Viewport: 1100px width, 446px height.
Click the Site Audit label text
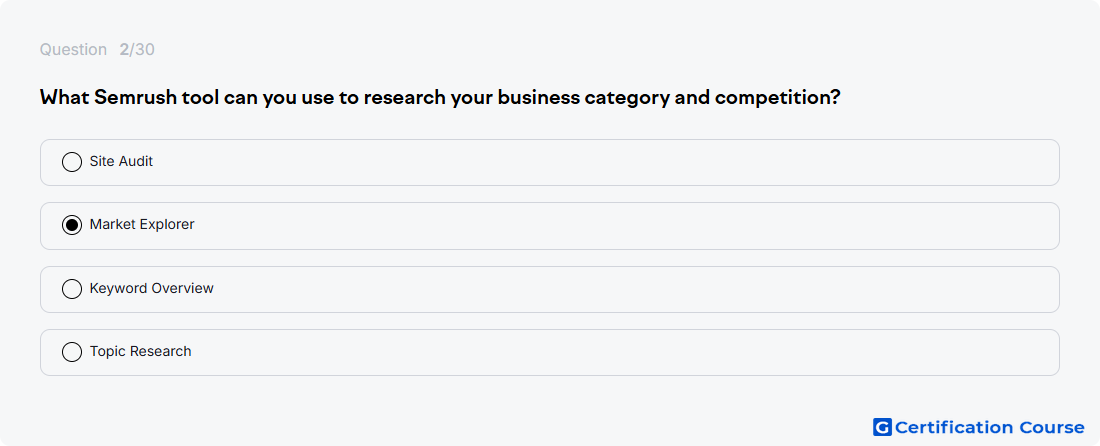click(x=121, y=161)
